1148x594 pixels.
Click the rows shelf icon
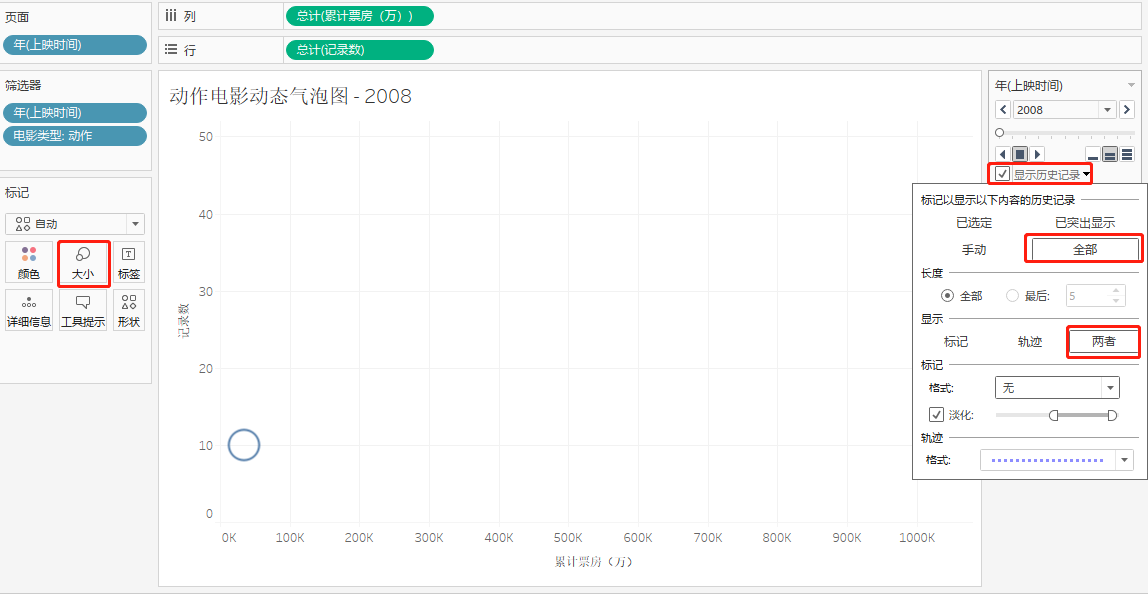pyautogui.click(x=171, y=50)
